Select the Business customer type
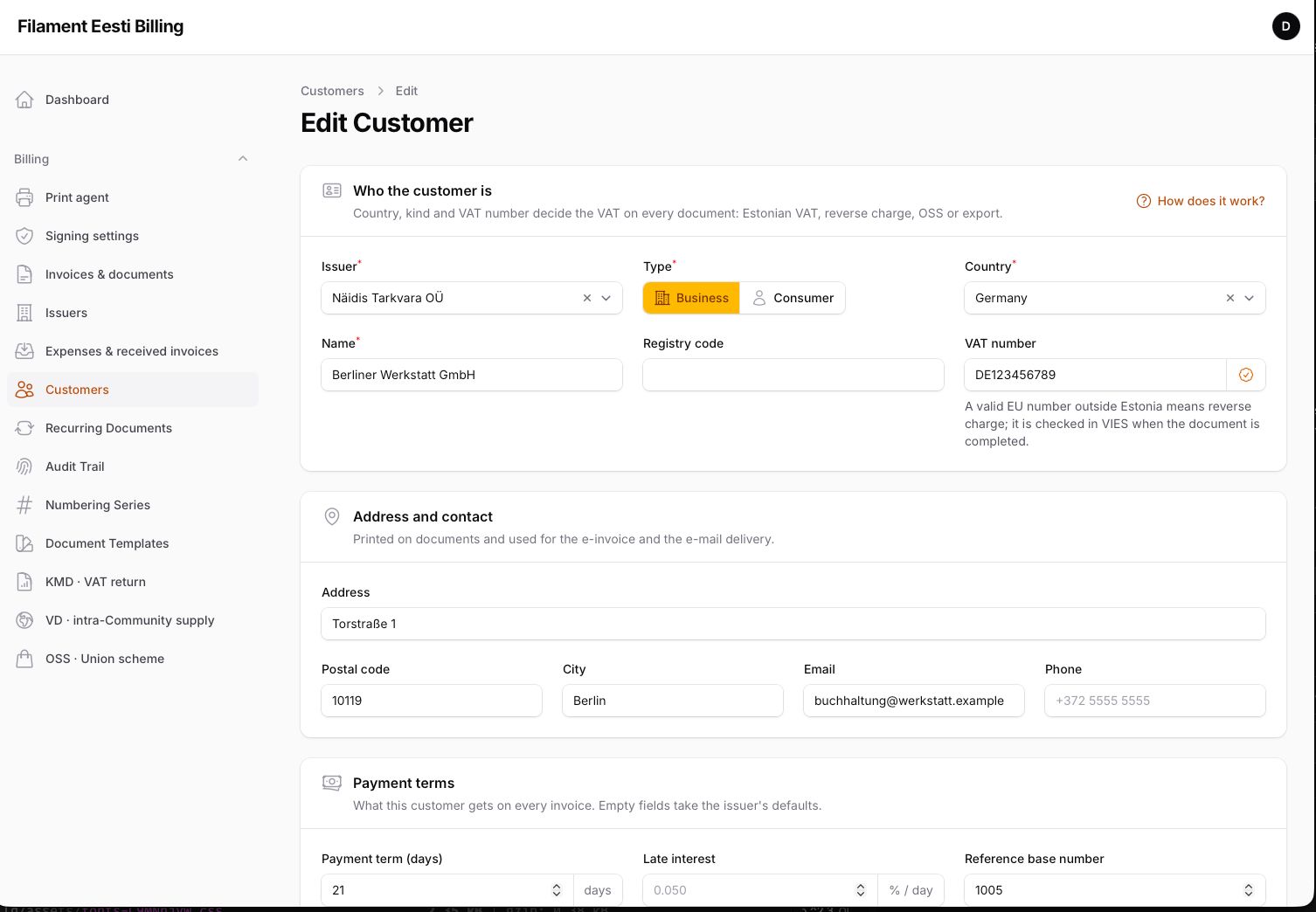 point(691,298)
